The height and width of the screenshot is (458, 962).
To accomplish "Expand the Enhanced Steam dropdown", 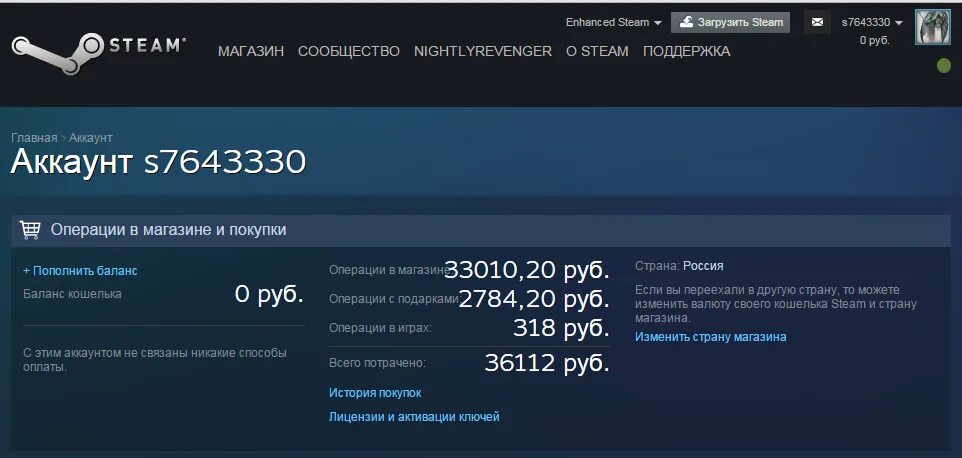I will (x=614, y=23).
